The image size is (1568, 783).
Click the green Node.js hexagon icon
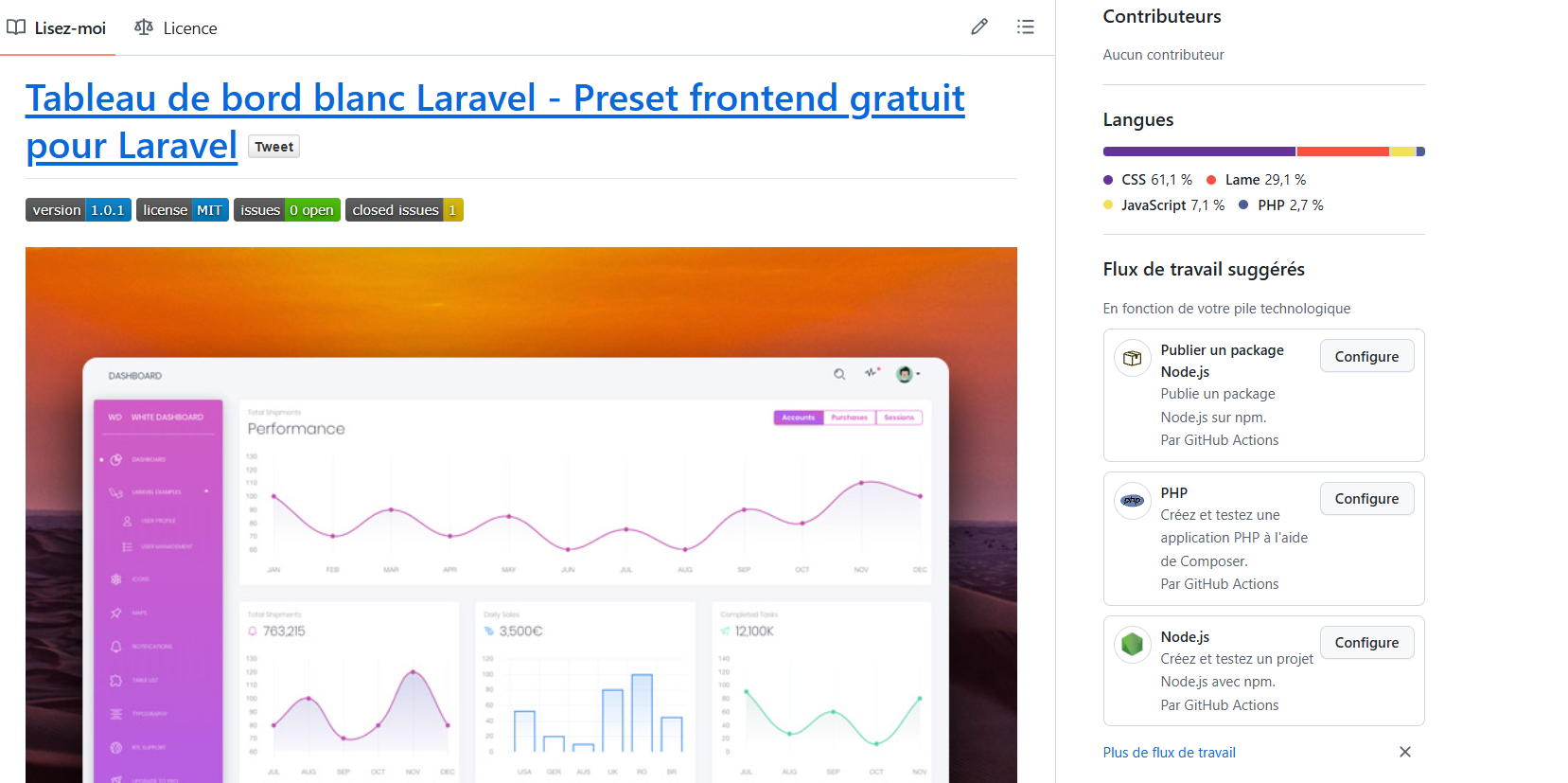coord(1133,645)
